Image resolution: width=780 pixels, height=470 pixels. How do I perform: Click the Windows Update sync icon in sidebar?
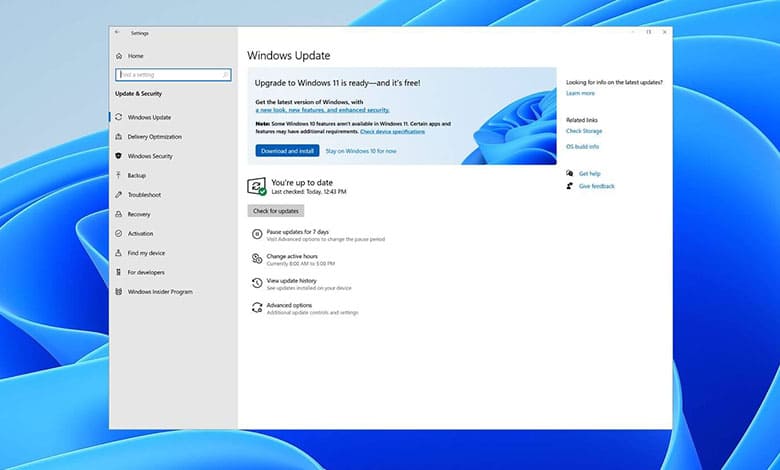coord(118,117)
